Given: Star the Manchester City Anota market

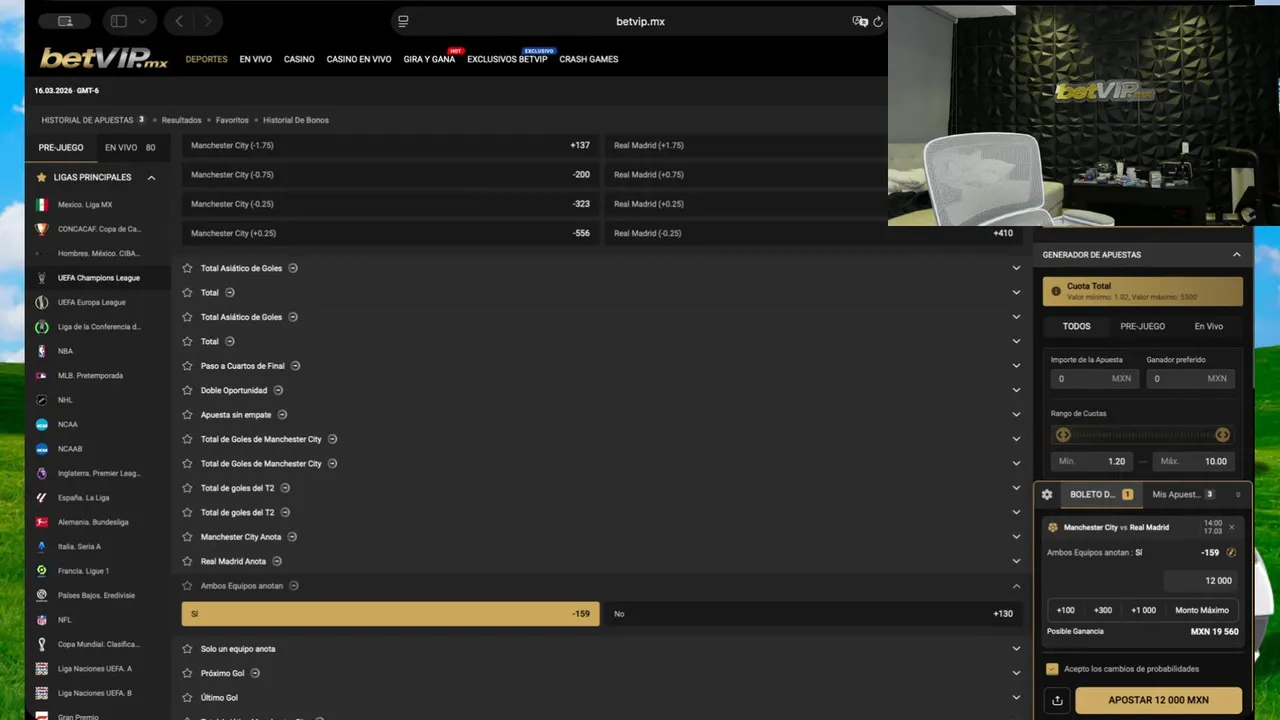Looking at the screenshot, I should (x=187, y=537).
